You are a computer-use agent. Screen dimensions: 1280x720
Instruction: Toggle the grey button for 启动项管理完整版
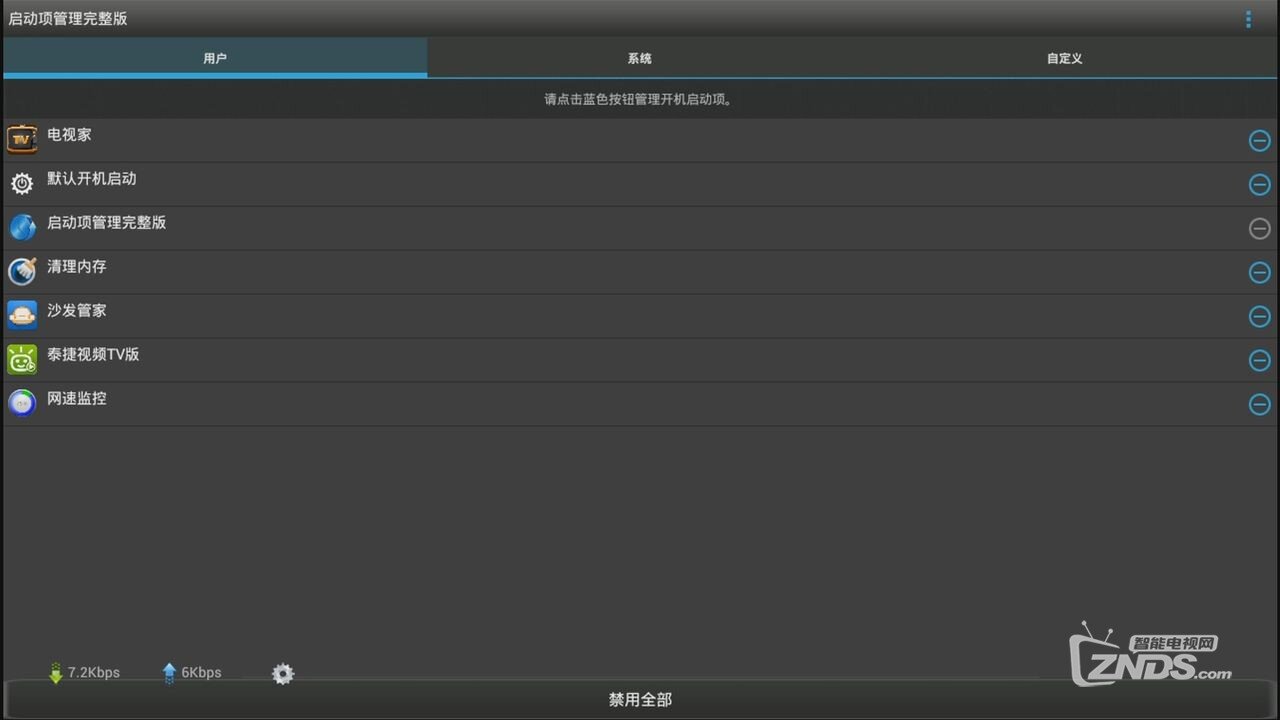(1260, 229)
